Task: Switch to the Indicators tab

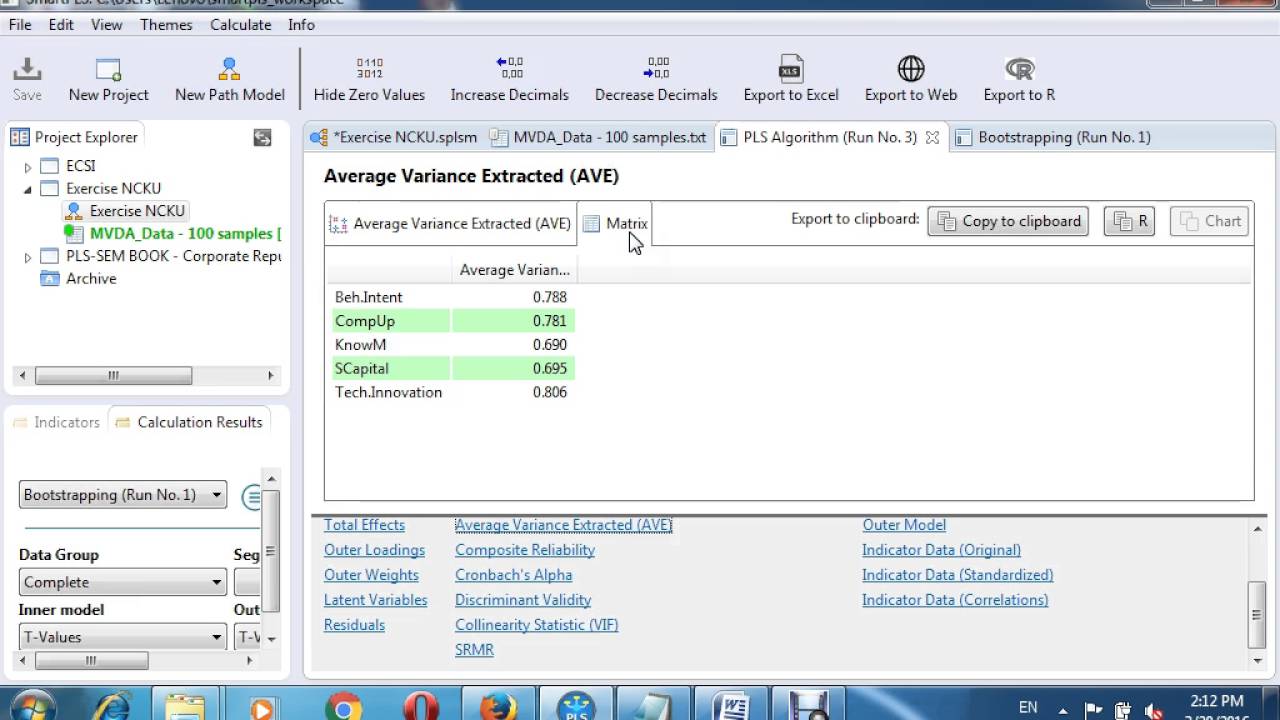Action: point(57,423)
